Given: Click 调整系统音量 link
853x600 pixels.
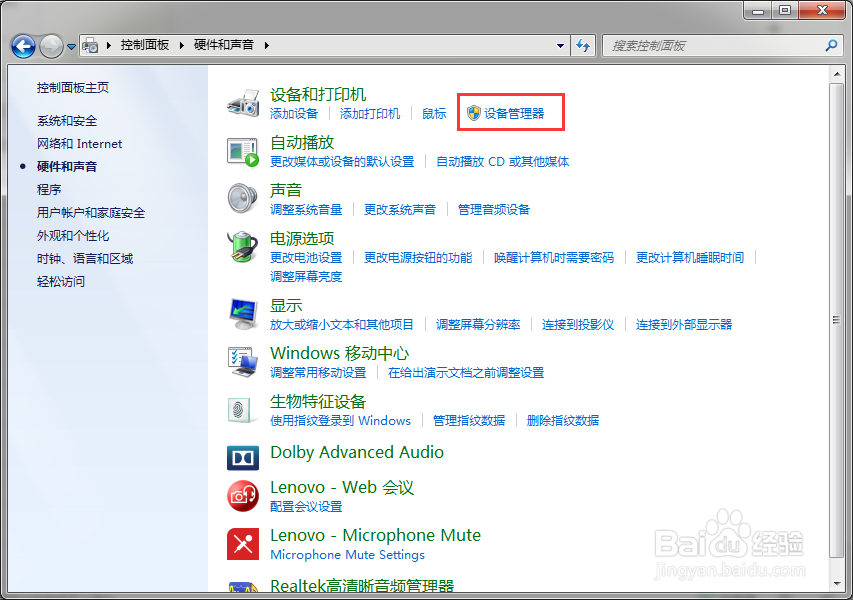Looking at the screenshot, I should click(x=306, y=209).
